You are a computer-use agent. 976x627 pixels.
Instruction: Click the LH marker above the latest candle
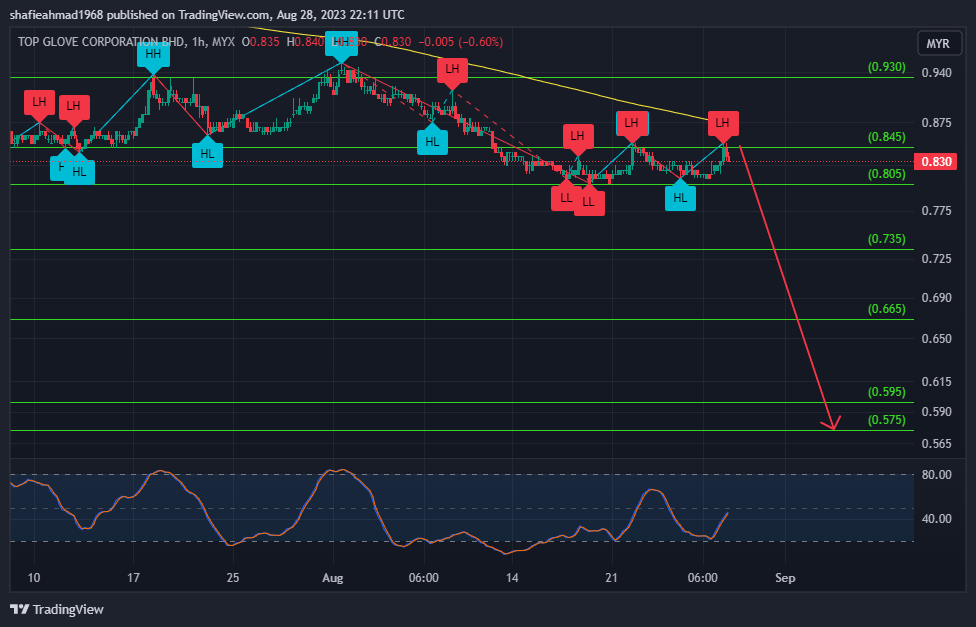tap(722, 126)
